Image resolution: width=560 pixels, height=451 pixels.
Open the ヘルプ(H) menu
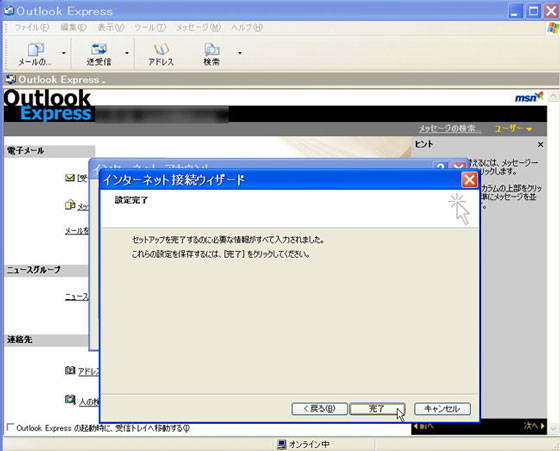(x=247, y=27)
